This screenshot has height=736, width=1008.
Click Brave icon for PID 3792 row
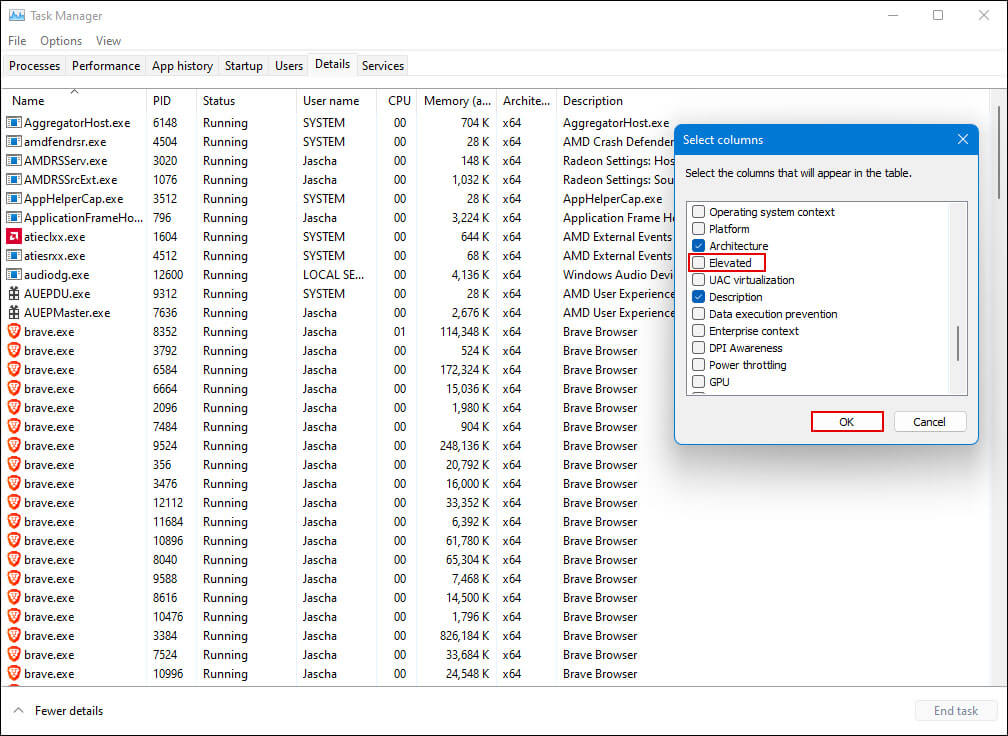(x=14, y=350)
